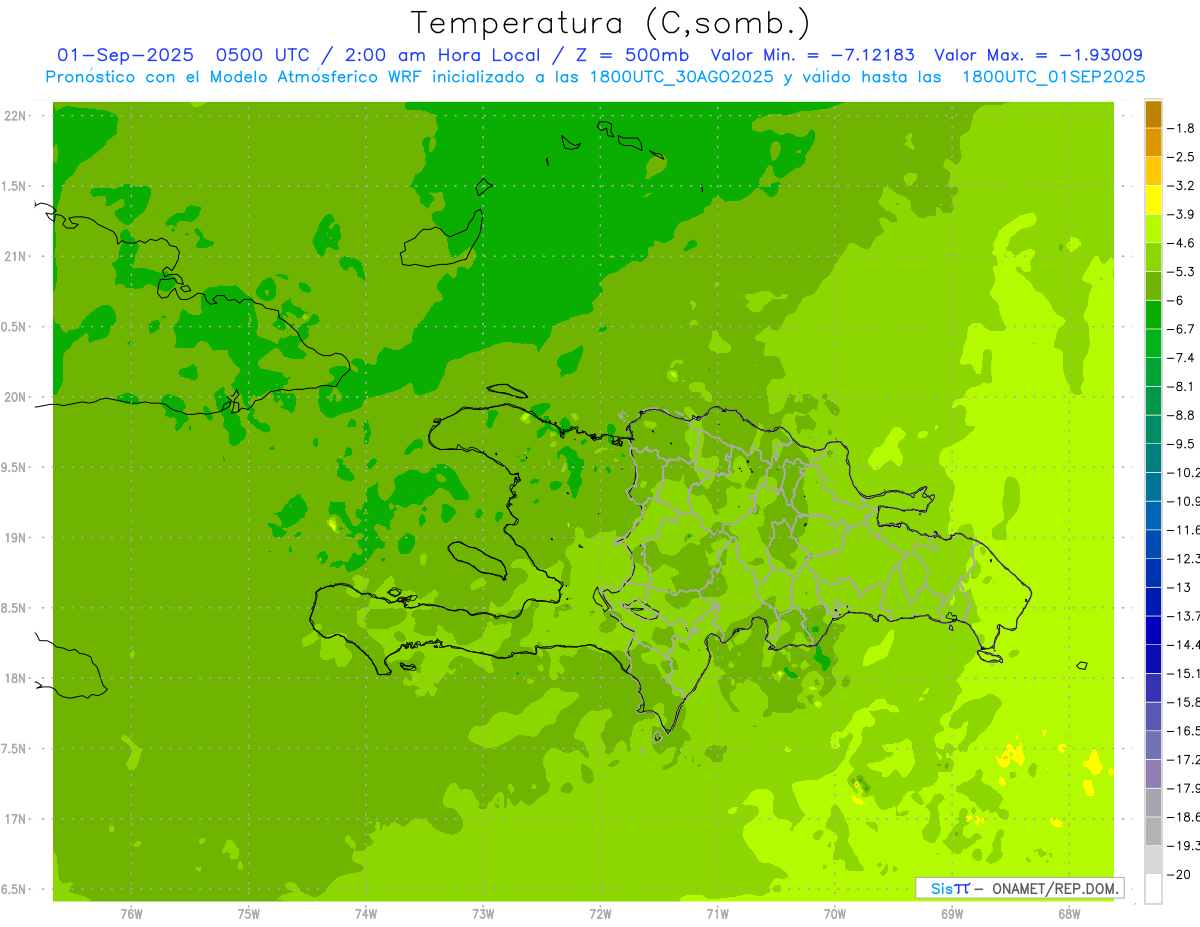Click the green swatch between -6 and -6.7
Screen dimensions: 1200x927
1153,315
